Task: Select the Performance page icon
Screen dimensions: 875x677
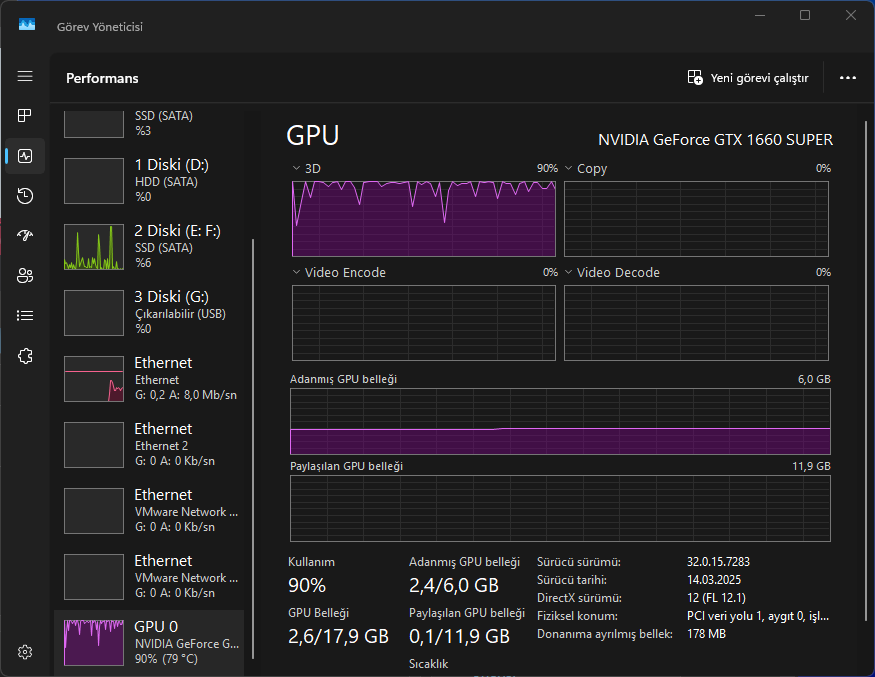Action: (25, 156)
